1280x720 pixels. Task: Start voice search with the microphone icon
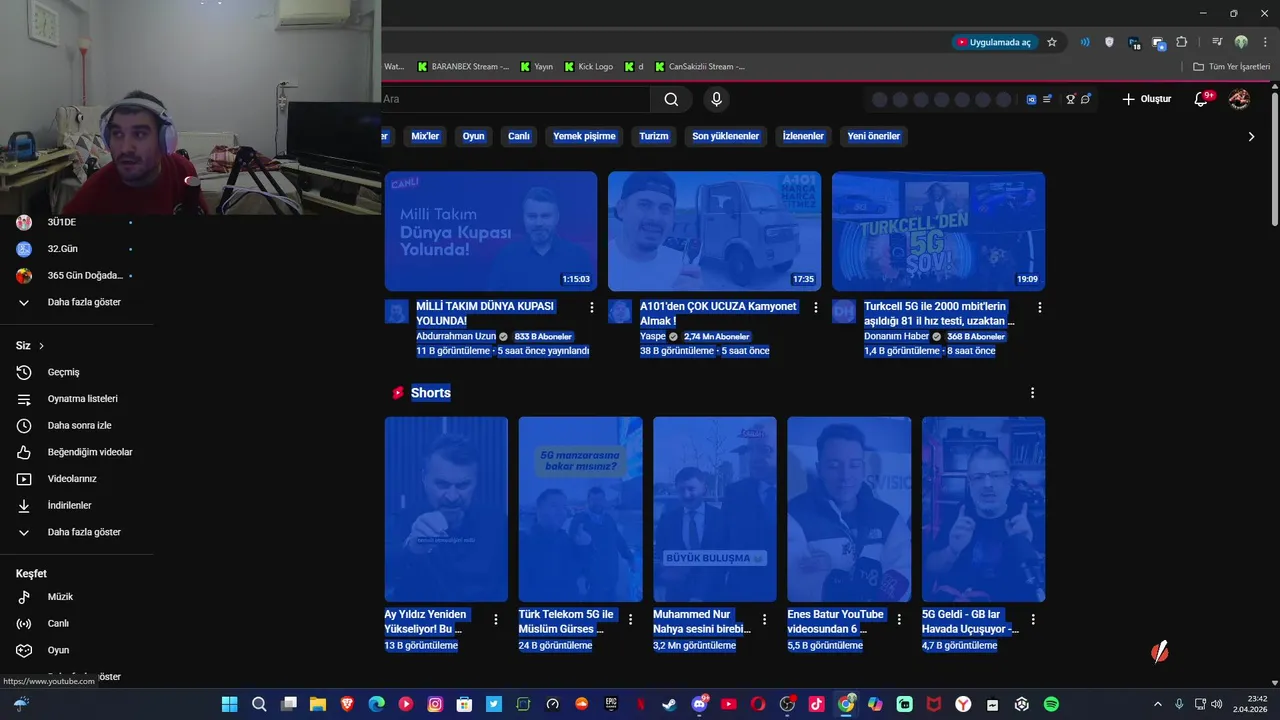(x=716, y=99)
